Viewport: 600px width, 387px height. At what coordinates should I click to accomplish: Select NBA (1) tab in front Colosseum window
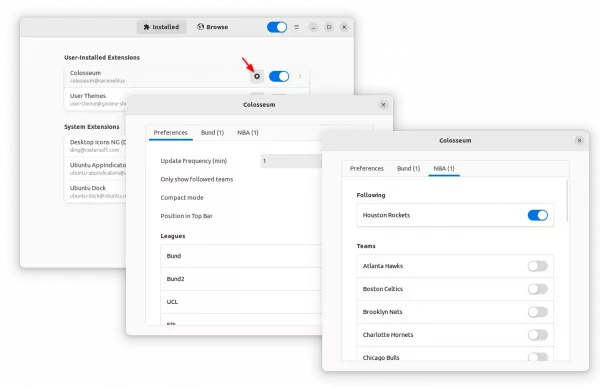tap(444, 168)
